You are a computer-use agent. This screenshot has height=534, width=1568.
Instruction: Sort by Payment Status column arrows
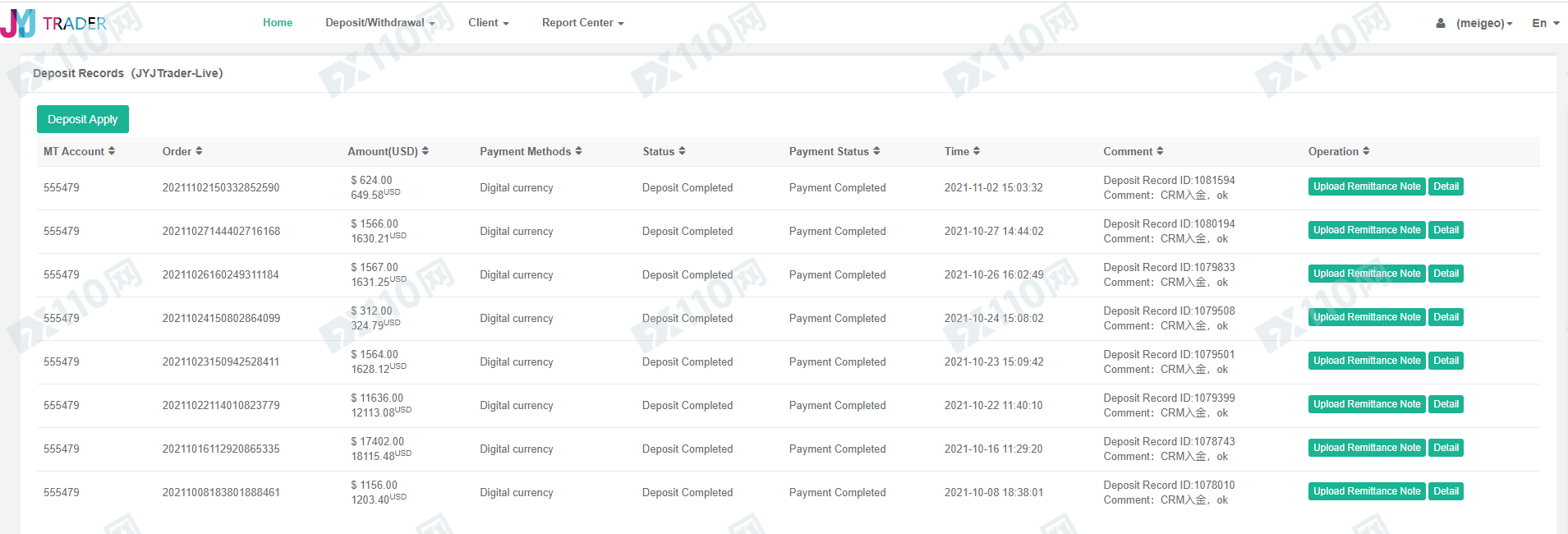(x=876, y=151)
